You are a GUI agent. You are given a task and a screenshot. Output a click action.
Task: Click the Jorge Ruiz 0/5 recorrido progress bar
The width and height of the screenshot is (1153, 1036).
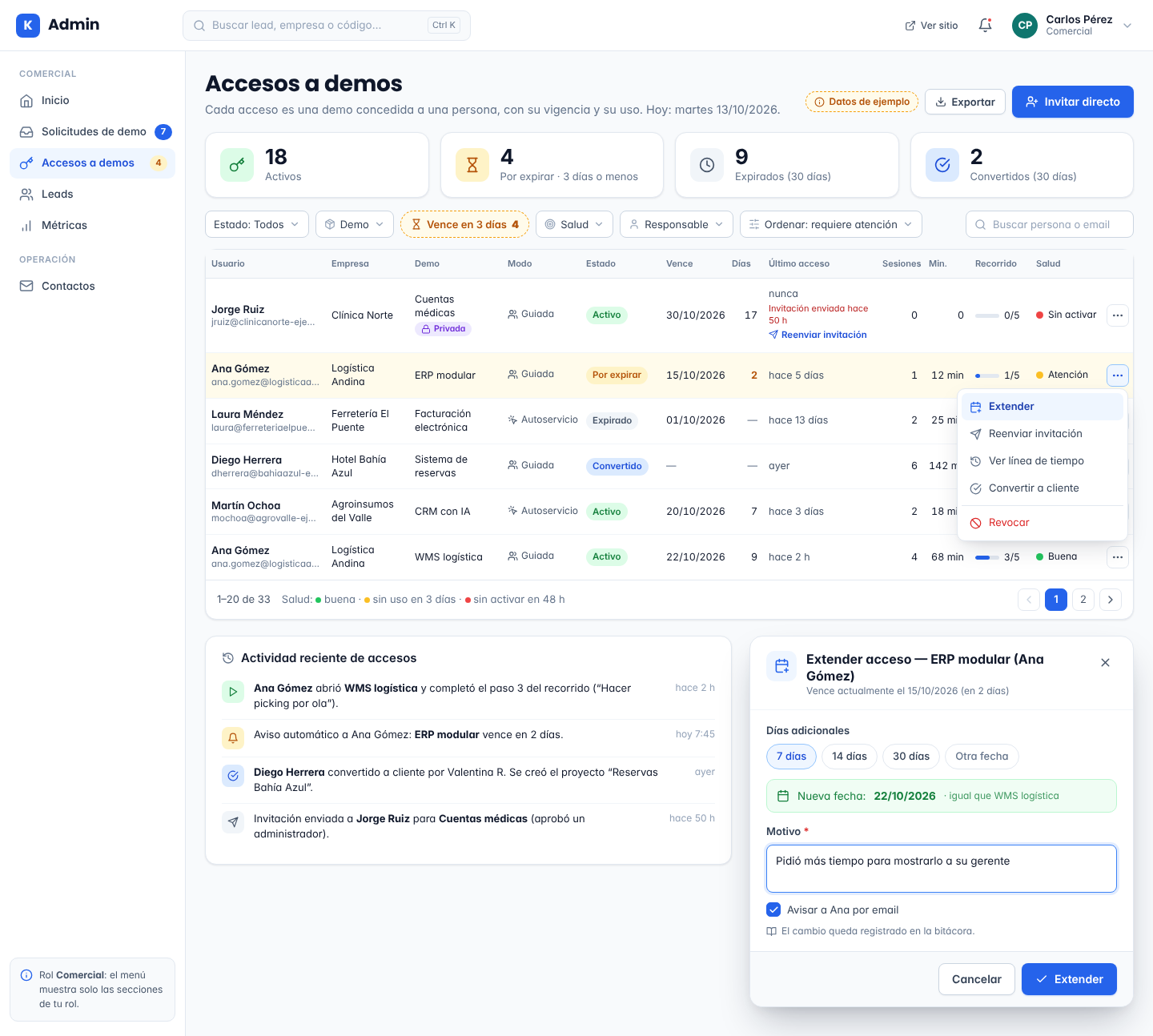pyautogui.click(x=987, y=315)
